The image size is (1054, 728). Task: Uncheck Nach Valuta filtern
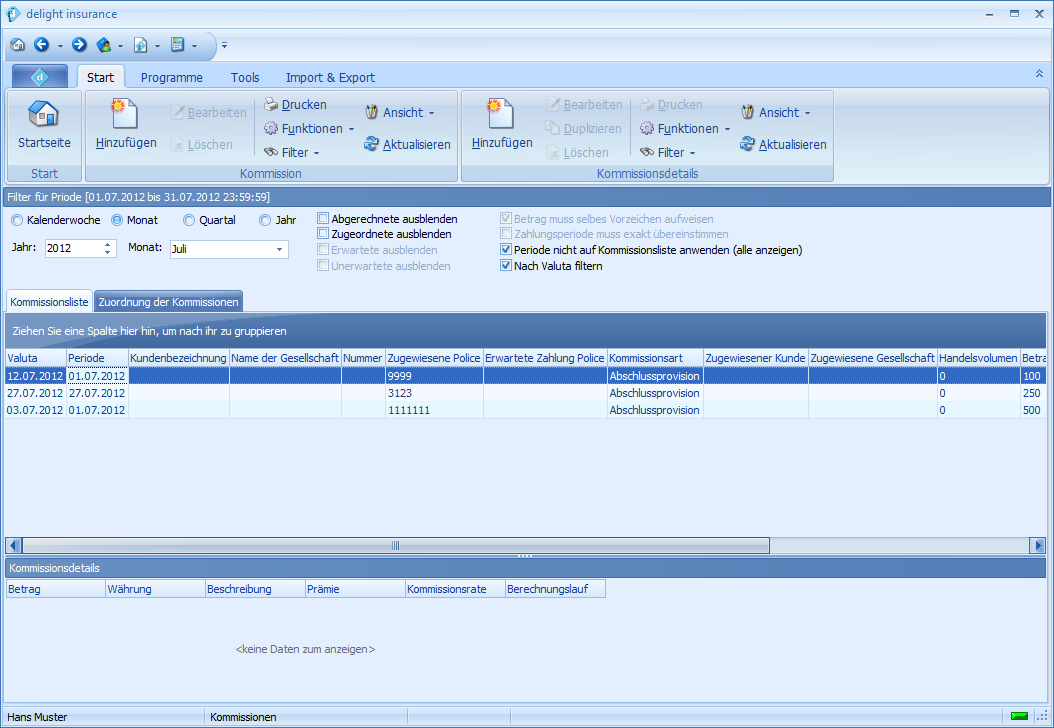(506, 266)
